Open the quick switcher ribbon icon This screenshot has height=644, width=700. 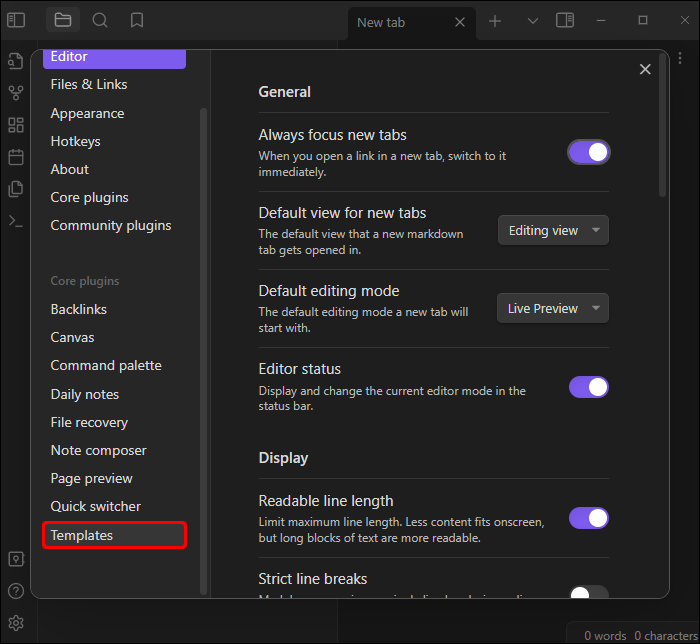pyautogui.click(x=15, y=61)
